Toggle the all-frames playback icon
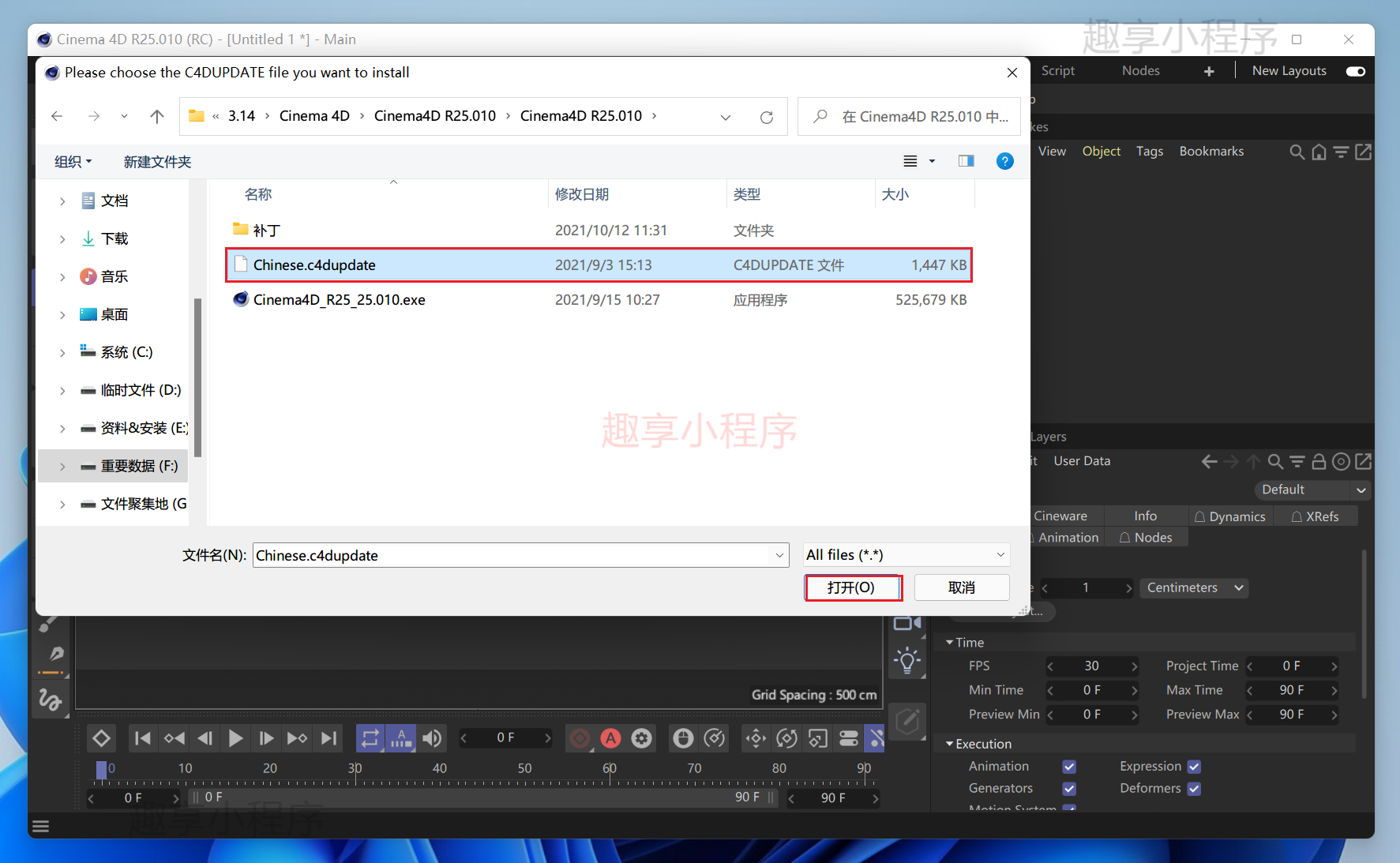Viewport: 1400px width, 863px height. pyautogui.click(x=401, y=739)
